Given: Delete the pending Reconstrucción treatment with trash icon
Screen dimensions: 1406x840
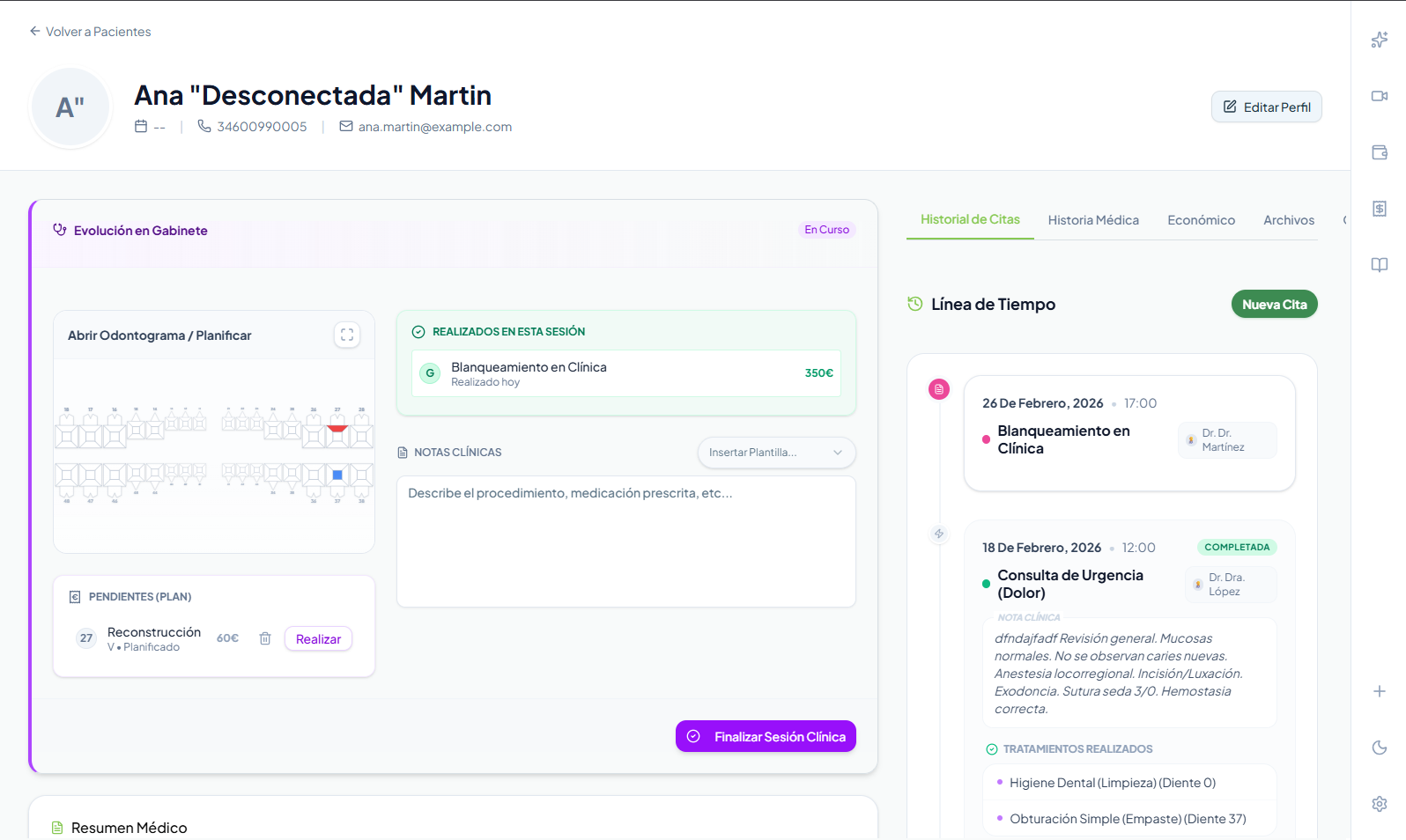Looking at the screenshot, I should [265, 638].
